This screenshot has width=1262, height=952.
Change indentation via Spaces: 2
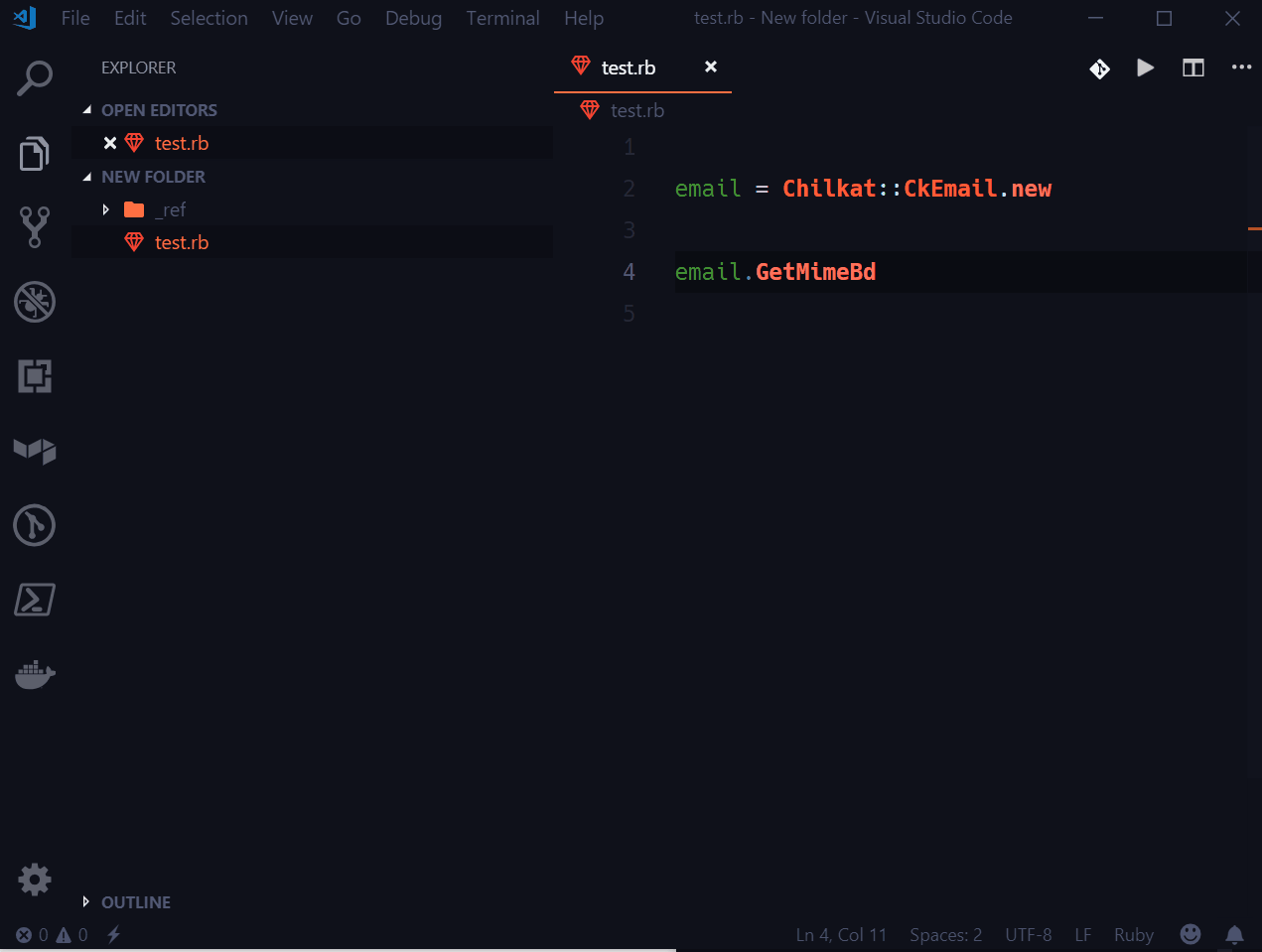(x=946, y=935)
